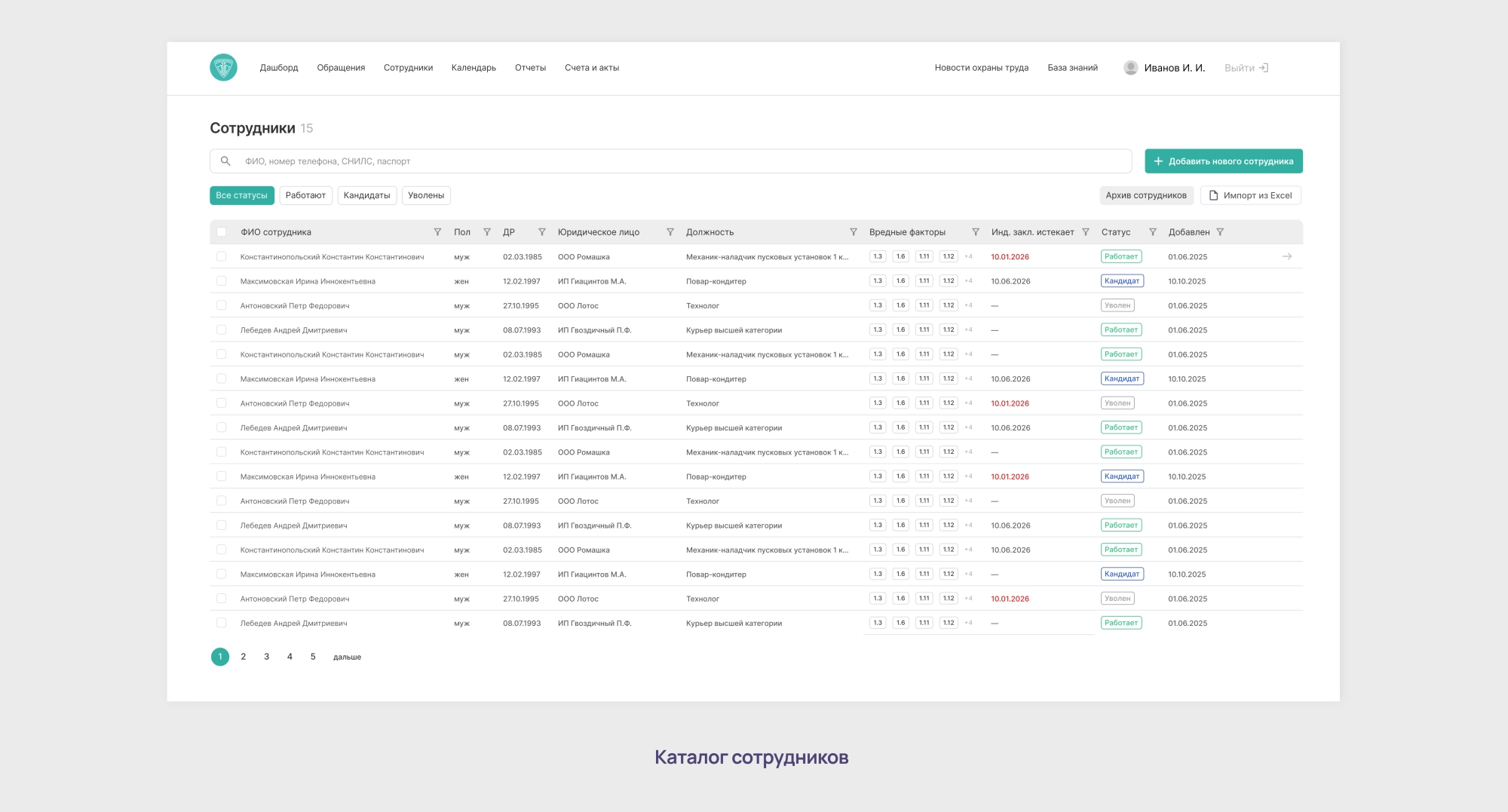Switch to the Кандидаты status tab
This screenshot has width=1508, height=812.
(x=366, y=195)
